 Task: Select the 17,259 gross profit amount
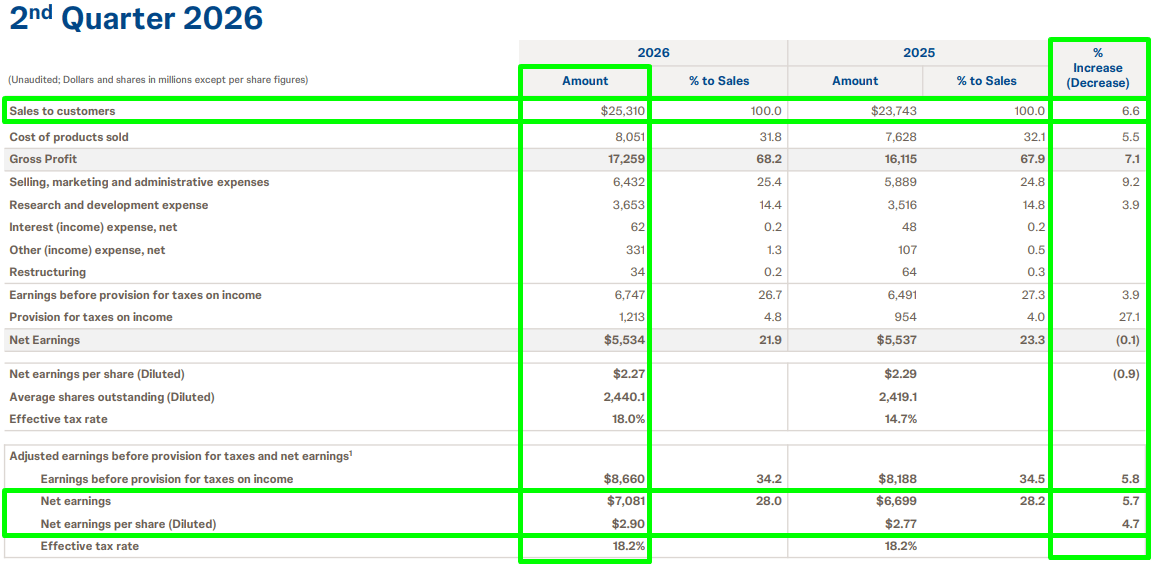625,159
